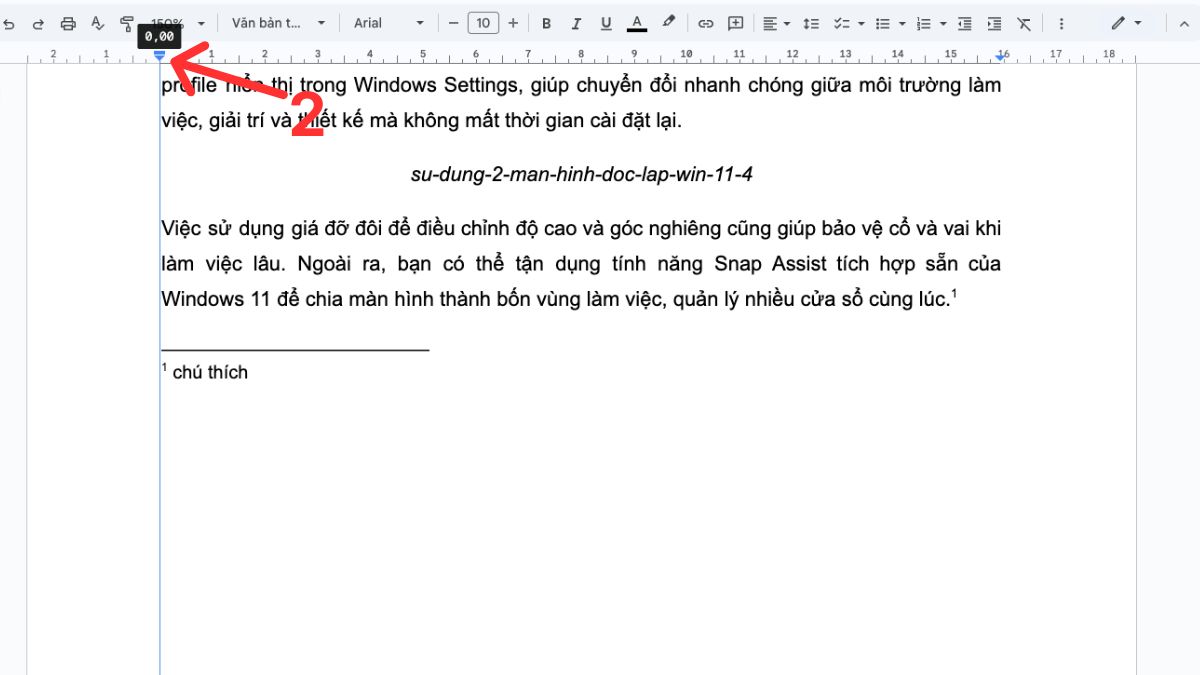Open the Arial font family dropdown
Screen dimensions: 1200x675
pos(389,23)
